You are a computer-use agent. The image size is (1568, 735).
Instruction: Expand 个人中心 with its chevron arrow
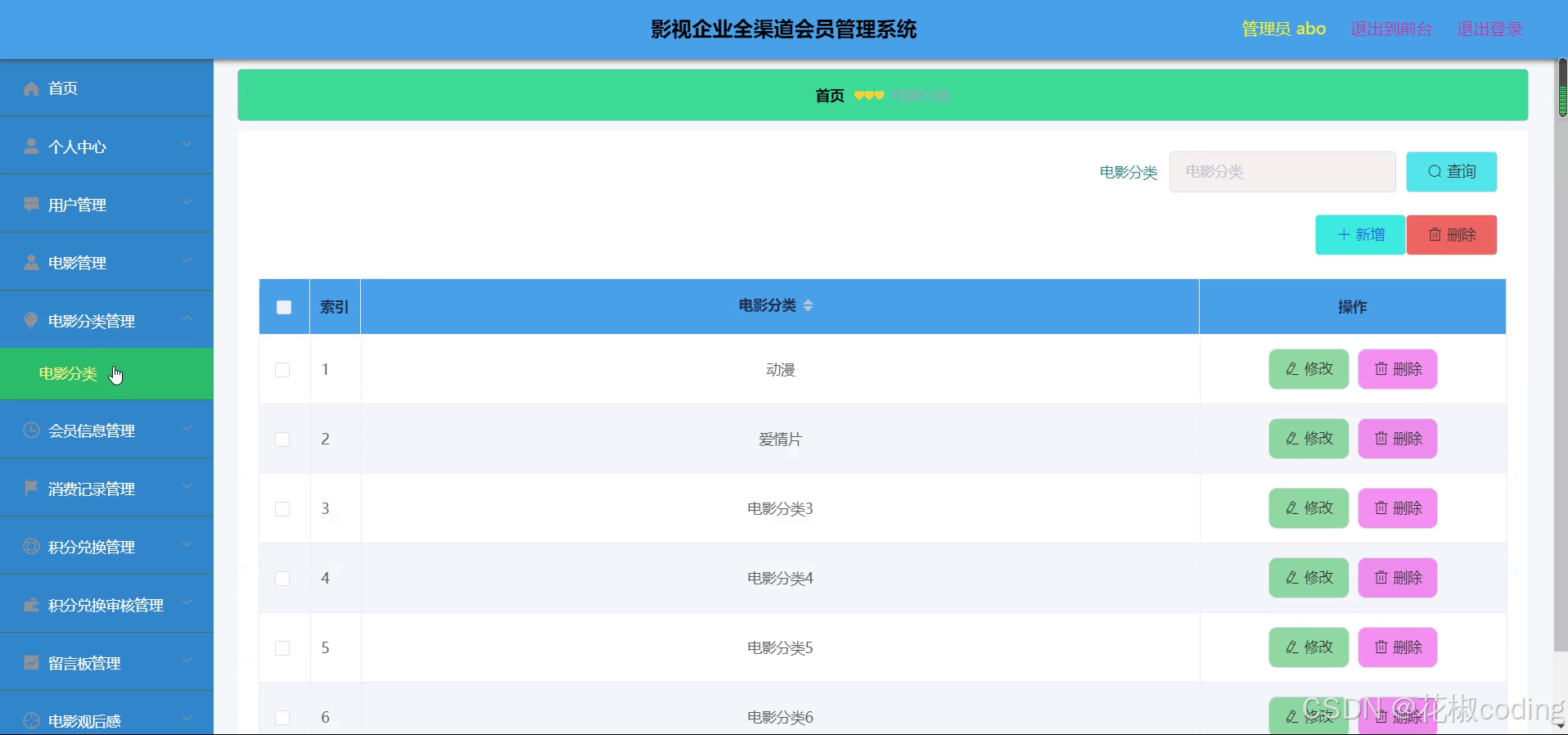[187, 144]
